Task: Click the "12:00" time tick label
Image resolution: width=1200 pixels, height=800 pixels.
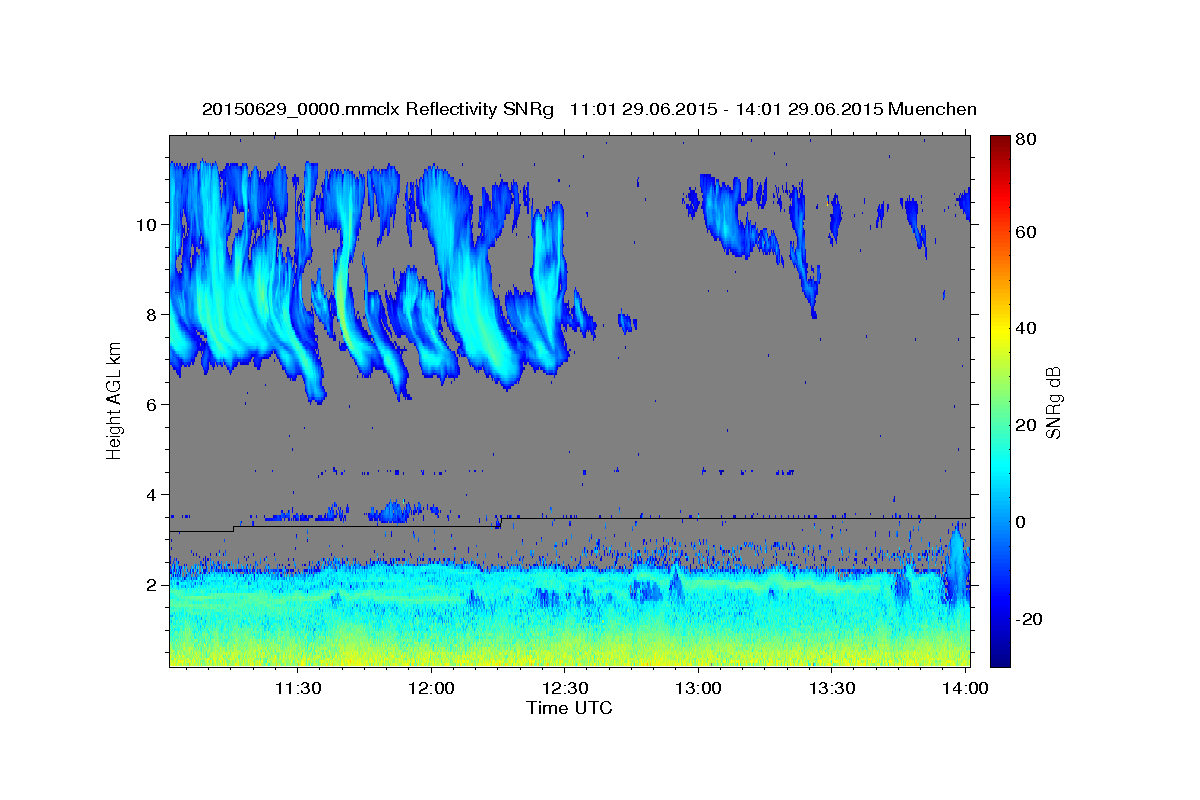Action: (x=431, y=689)
